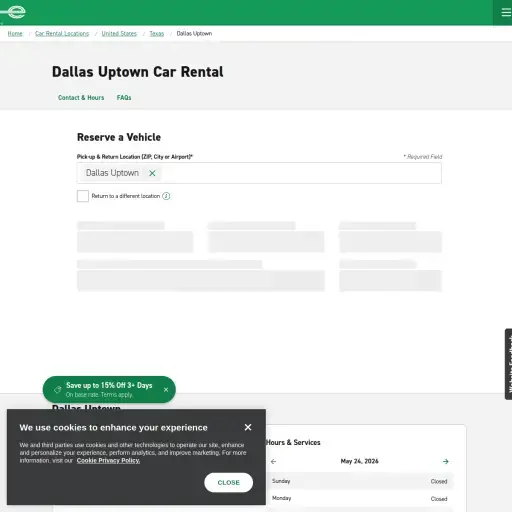Open info icon beside Return to different location
Image resolution: width=512 pixels, height=512 pixels.
pyautogui.click(x=166, y=196)
